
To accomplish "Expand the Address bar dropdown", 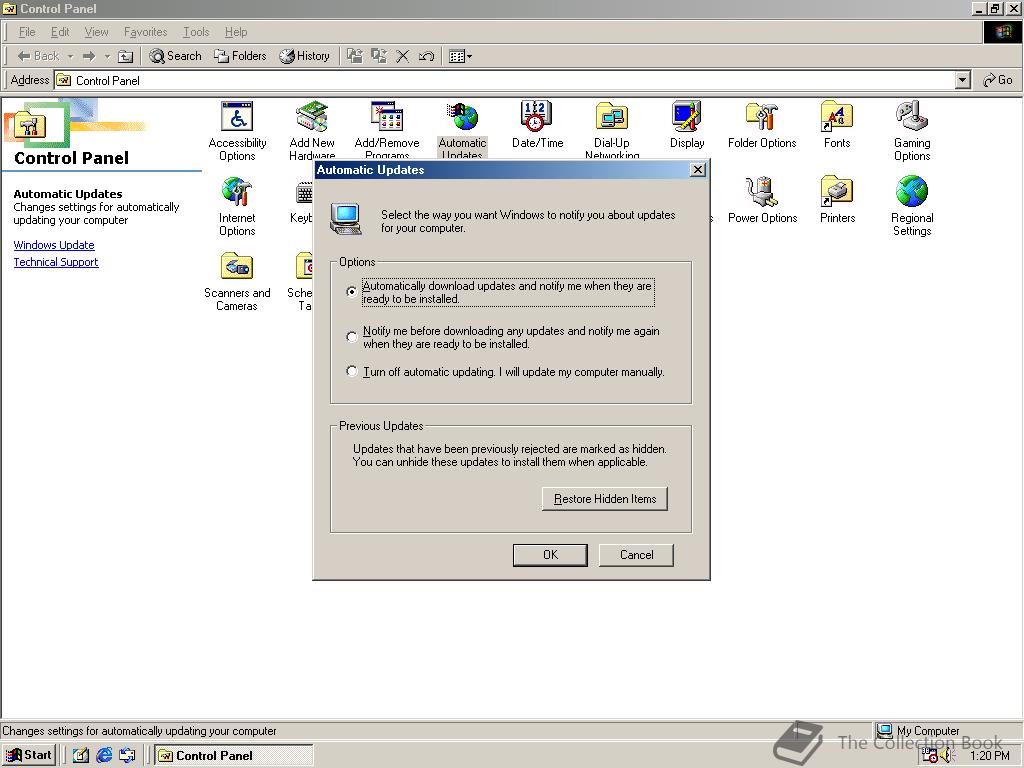I will pos(962,80).
